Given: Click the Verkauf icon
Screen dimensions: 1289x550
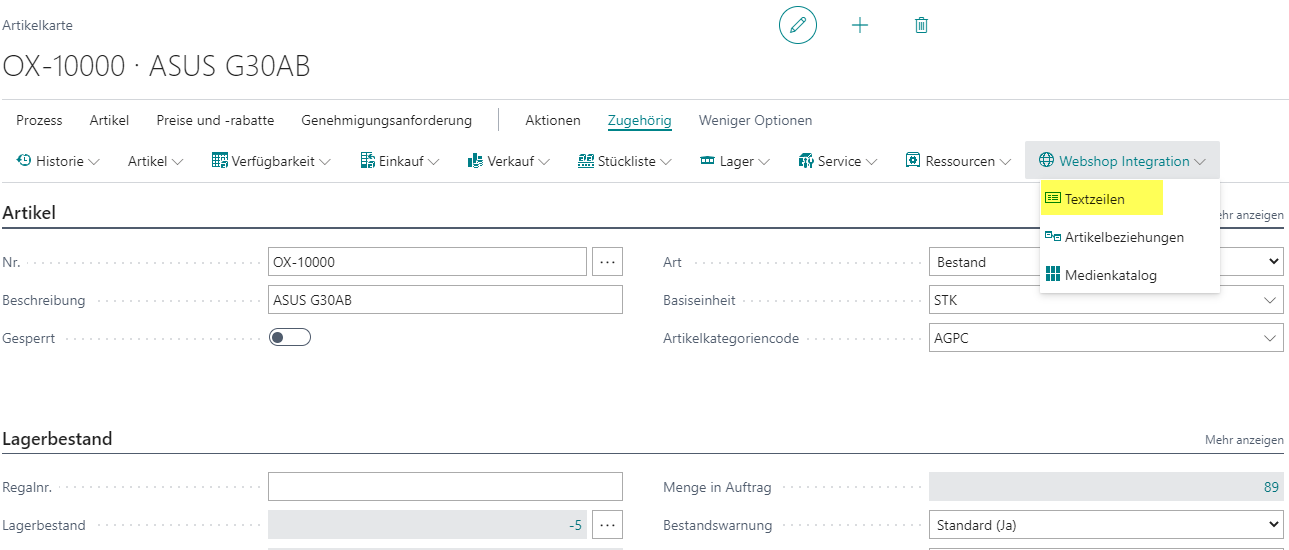Looking at the screenshot, I should (476, 160).
